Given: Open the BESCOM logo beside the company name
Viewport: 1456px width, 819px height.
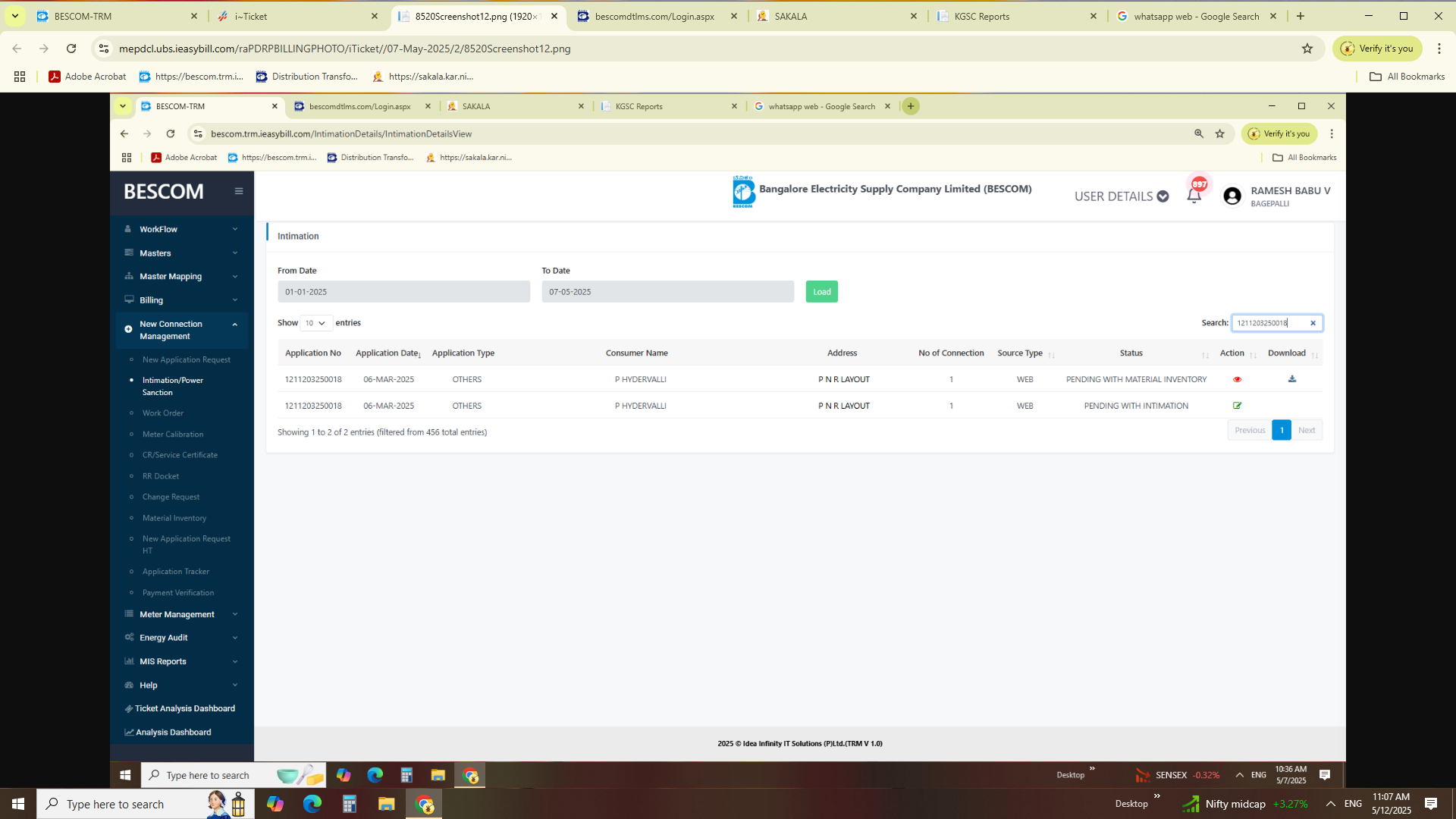Looking at the screenshot, I should [743, 192].
